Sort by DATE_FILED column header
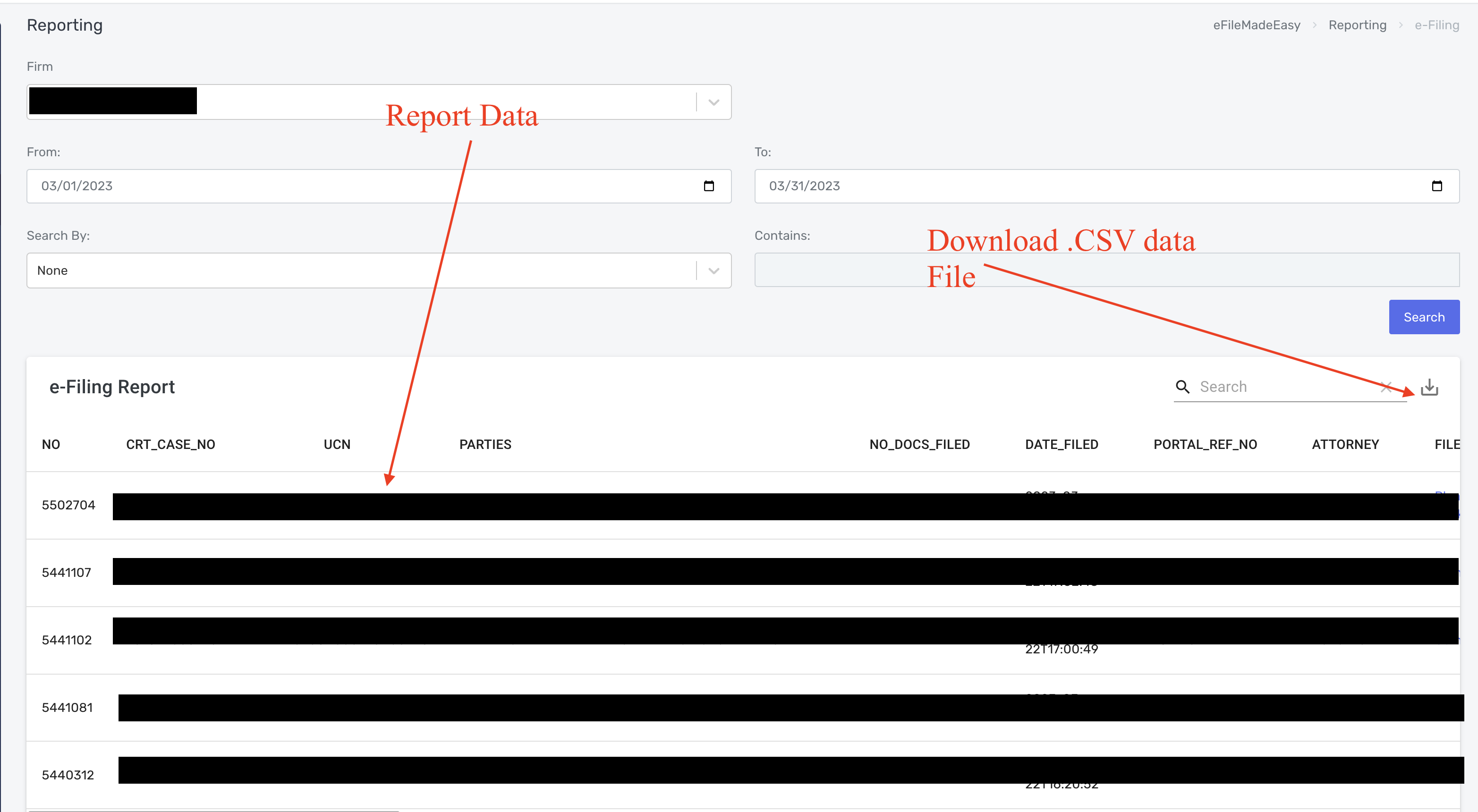 pyautogui.click(x=1062, y=444)
